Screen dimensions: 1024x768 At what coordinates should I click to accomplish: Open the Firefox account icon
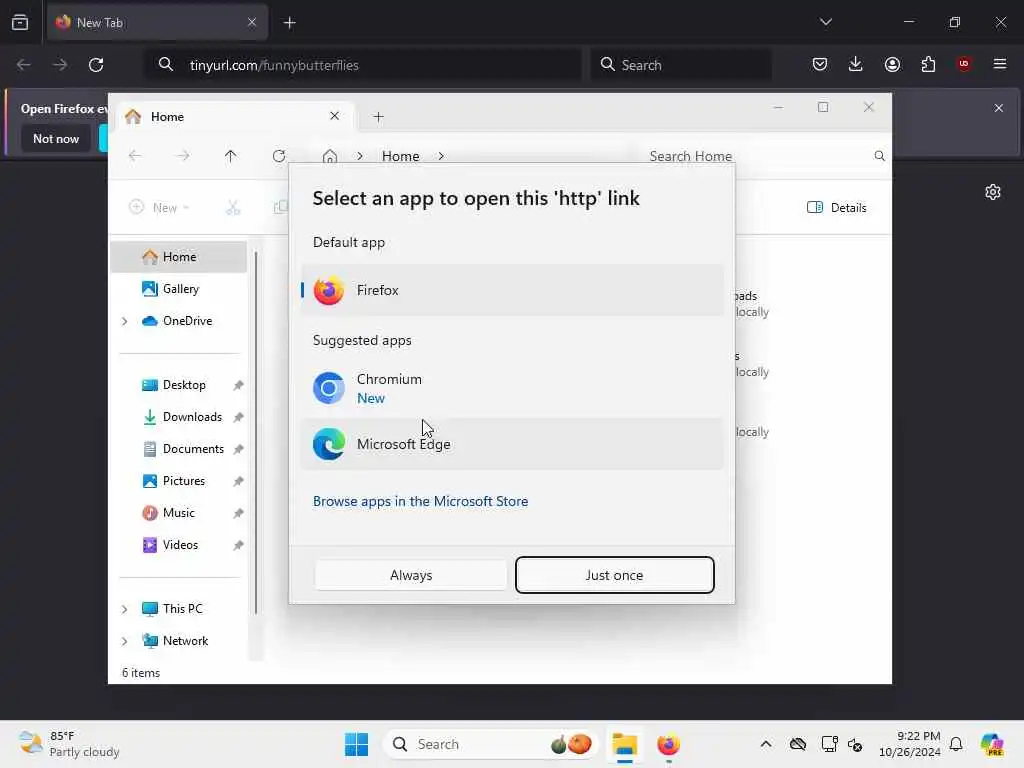click(892, 64)
